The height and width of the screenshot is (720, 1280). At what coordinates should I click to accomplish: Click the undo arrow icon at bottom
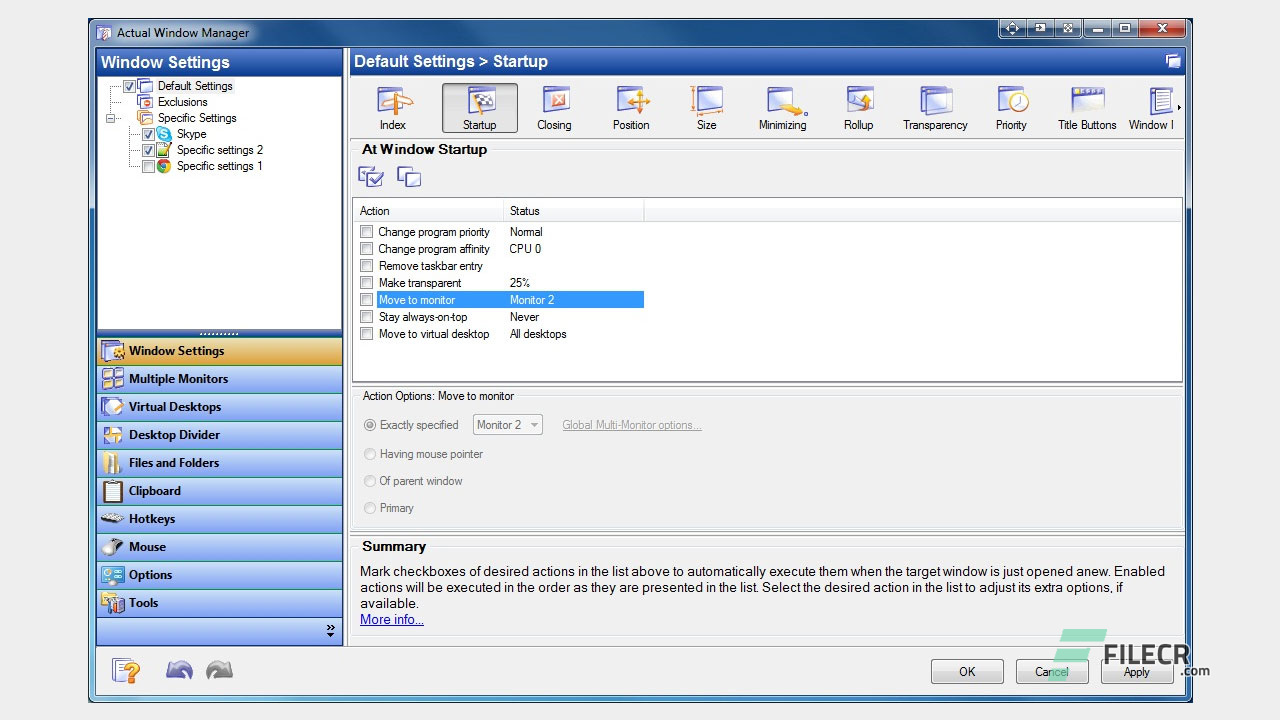180,670
